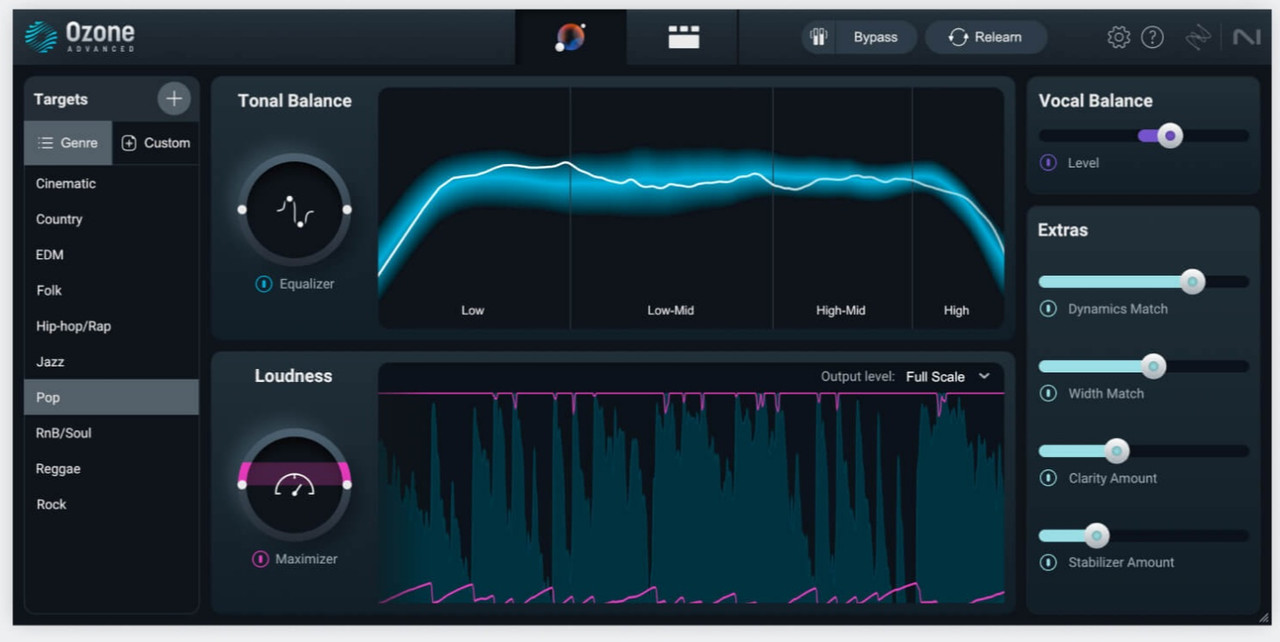Click the Maximizer knob right handle dot
This screenshot has width=1280, height=642.
tap(347, 485)
